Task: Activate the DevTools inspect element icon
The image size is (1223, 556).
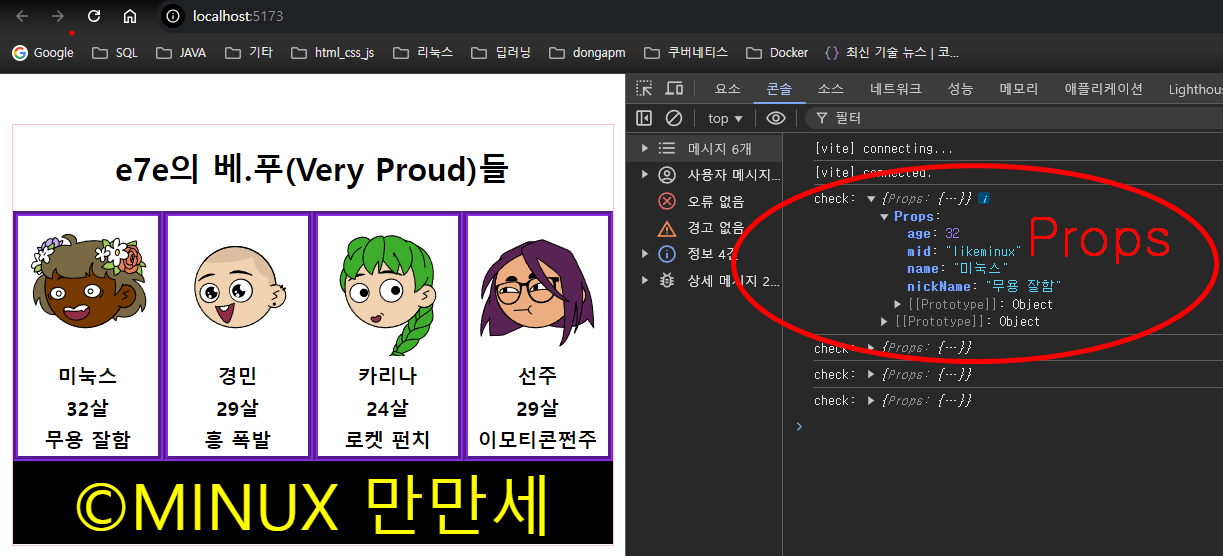Action: click(x=644, y=89)
